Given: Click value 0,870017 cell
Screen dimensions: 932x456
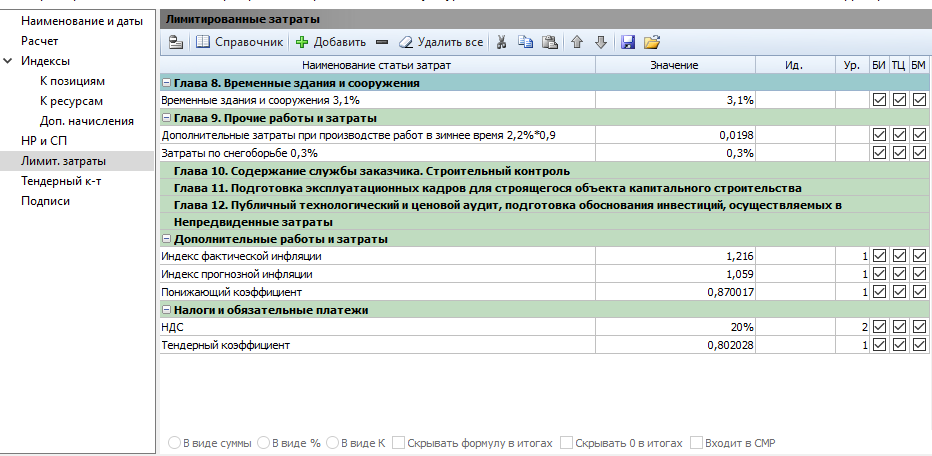Looking at the screenshot, I should coord(675,292).
